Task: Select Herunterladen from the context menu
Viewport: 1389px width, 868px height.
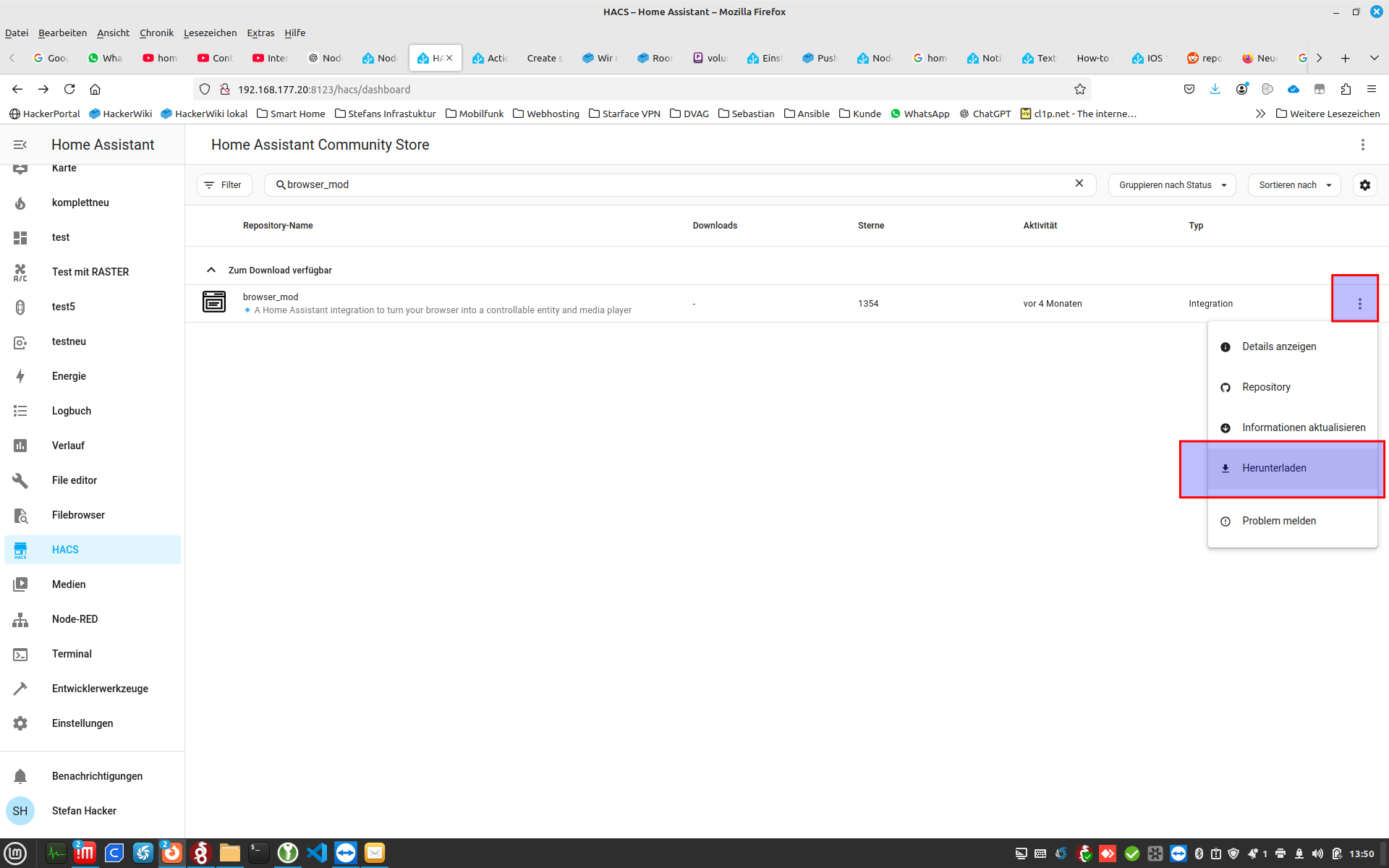Action: (x=1273, y=468)
